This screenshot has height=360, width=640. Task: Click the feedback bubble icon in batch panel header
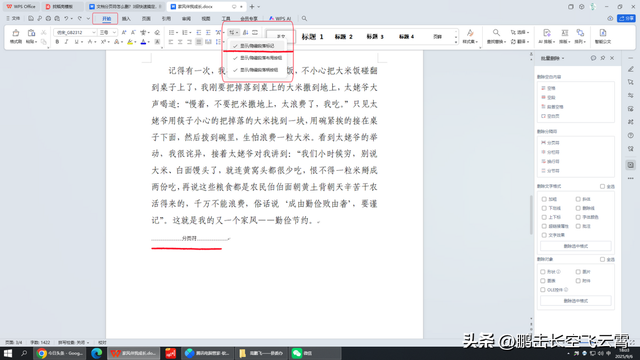pos(593,58)
